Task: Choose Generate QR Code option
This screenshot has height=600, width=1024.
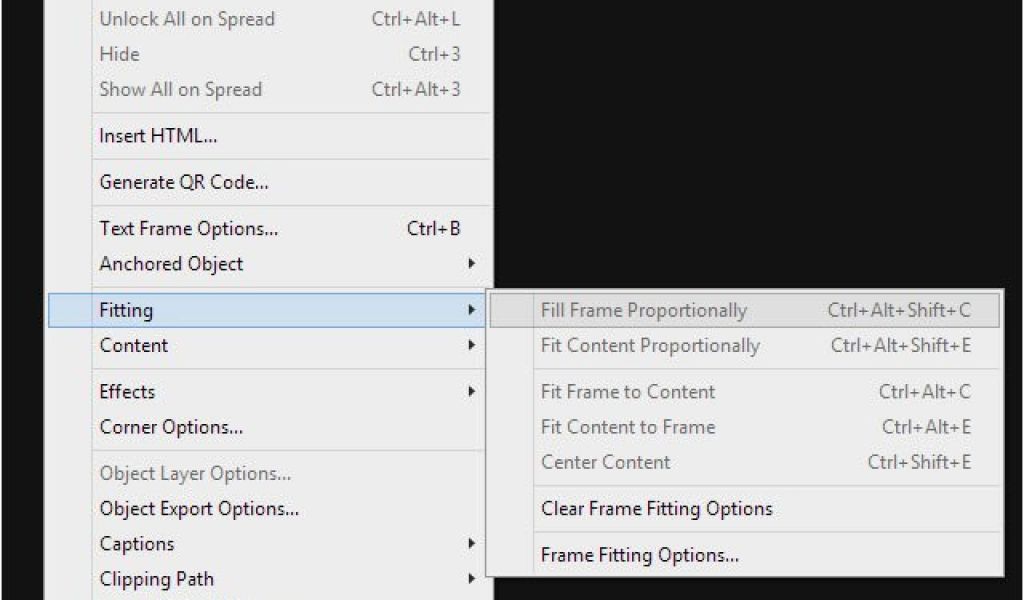Action: point(184,182)
